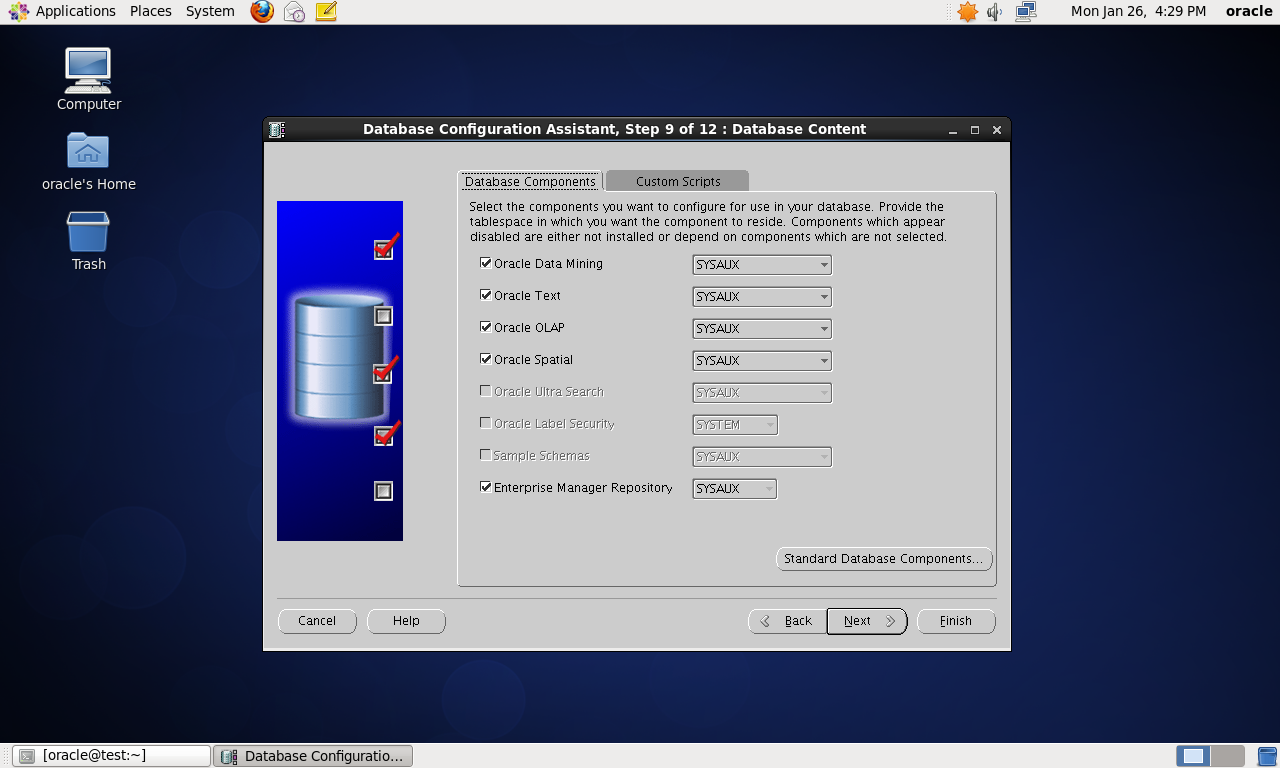
Task: Click the Help button
Action: pyautogui.click(x=406, y=621)
